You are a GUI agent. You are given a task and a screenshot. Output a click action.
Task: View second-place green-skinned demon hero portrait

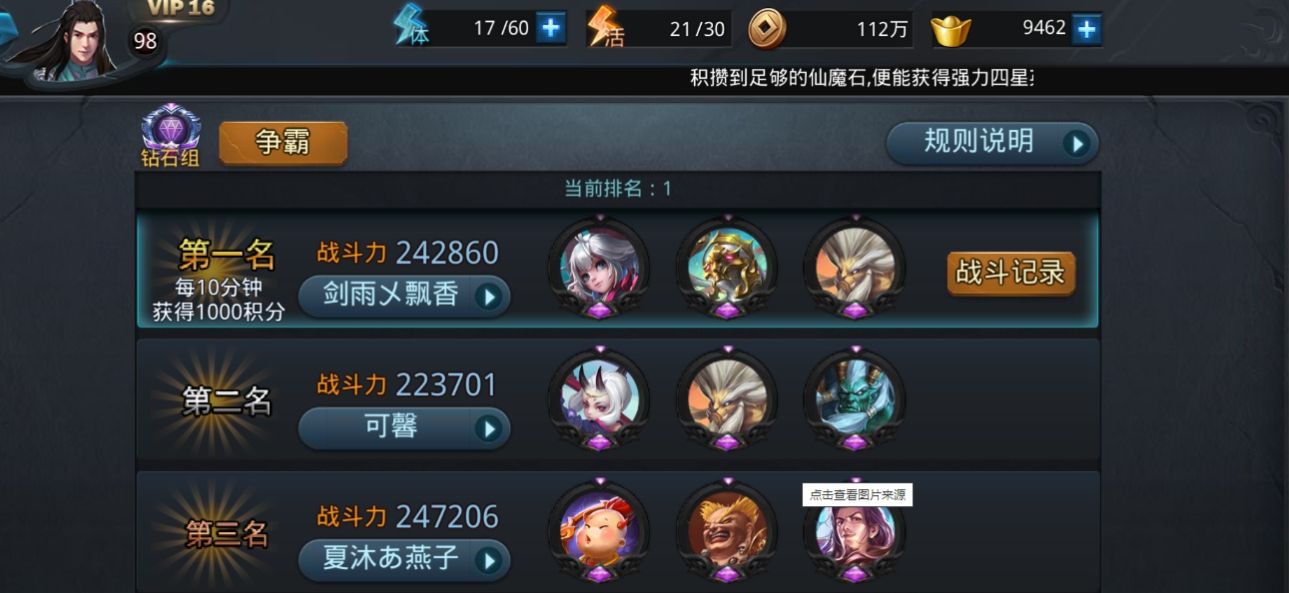pyautogui.click(x=855, y=399)
